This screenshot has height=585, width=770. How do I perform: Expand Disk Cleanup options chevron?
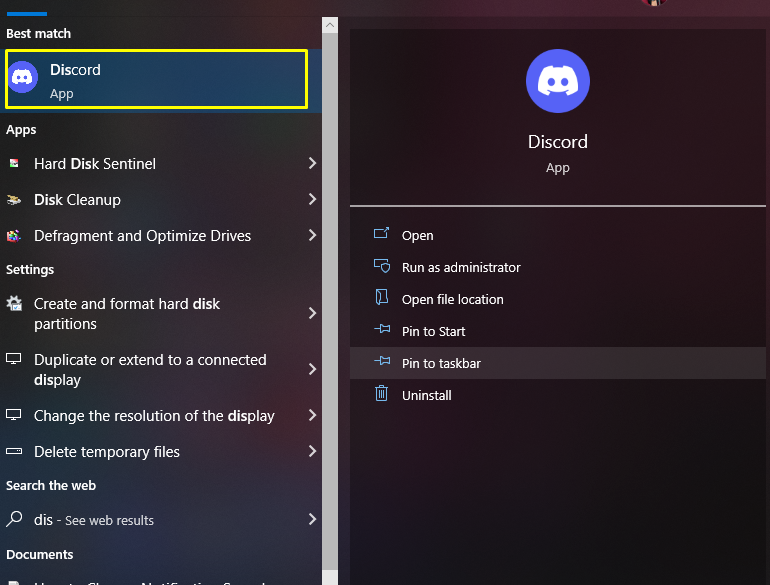(x=312, y=199)
